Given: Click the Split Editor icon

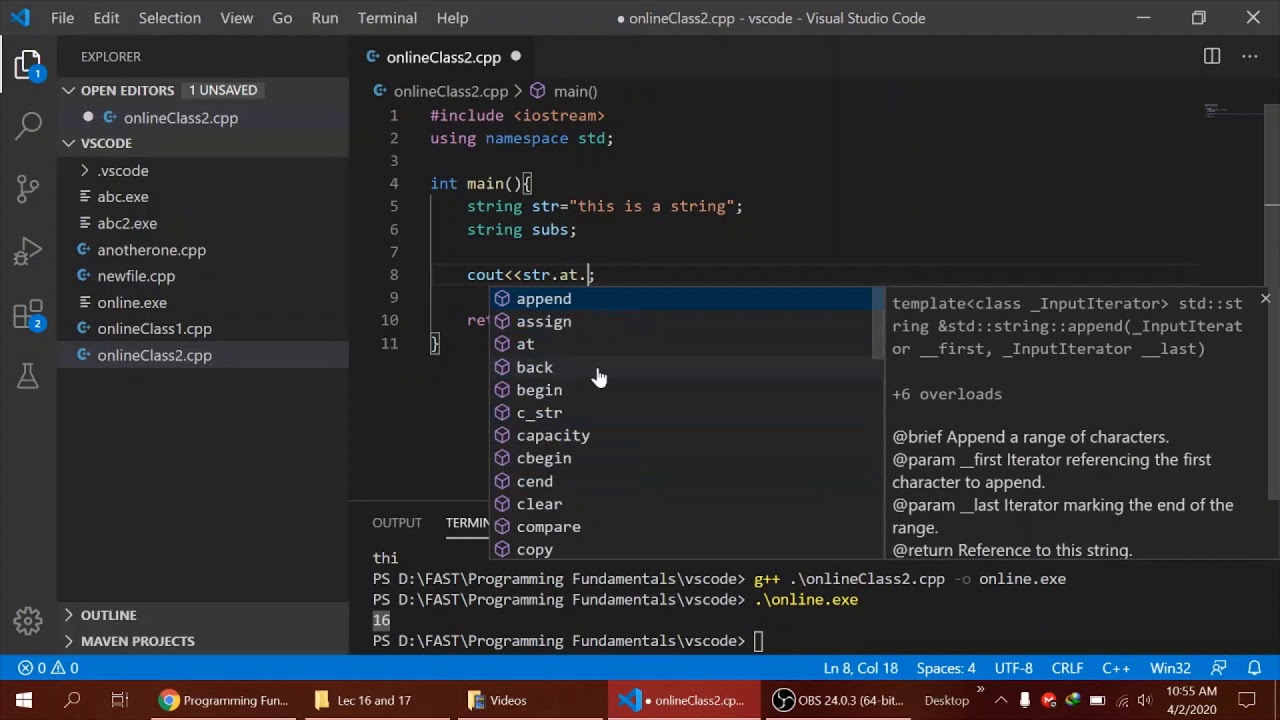Looking at the screenshot, I should (x=1212, y=57).
